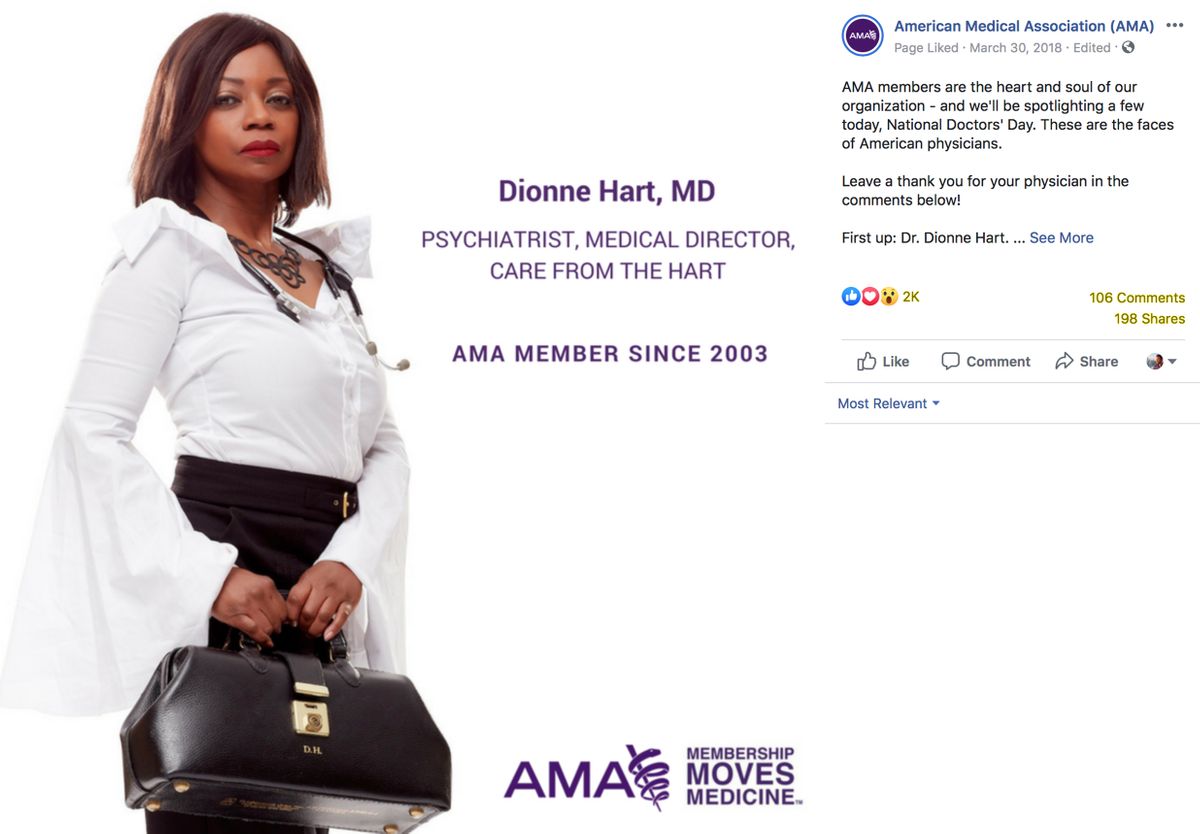Viewport: 1200px width, 834px height.
Task: Click the AMA Membership Moves Medicine logo
Action: (653, 776)
